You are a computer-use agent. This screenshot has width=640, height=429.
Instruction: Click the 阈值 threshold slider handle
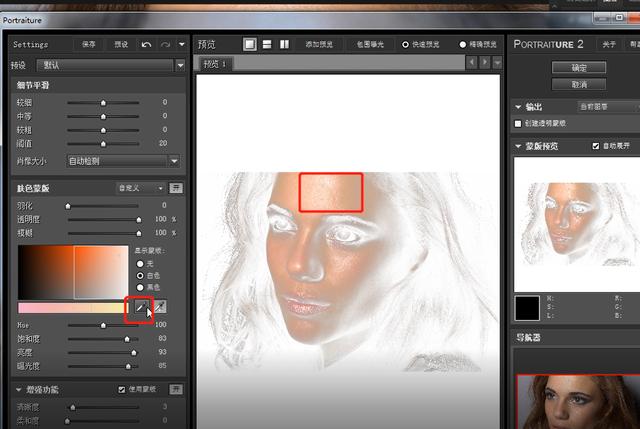tap(103, 144)
